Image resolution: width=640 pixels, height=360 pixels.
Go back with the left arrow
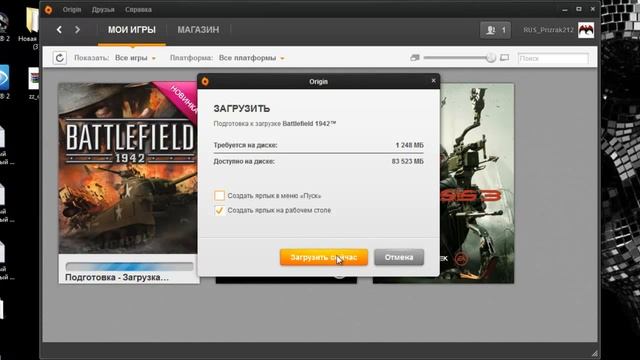point(59,29)
